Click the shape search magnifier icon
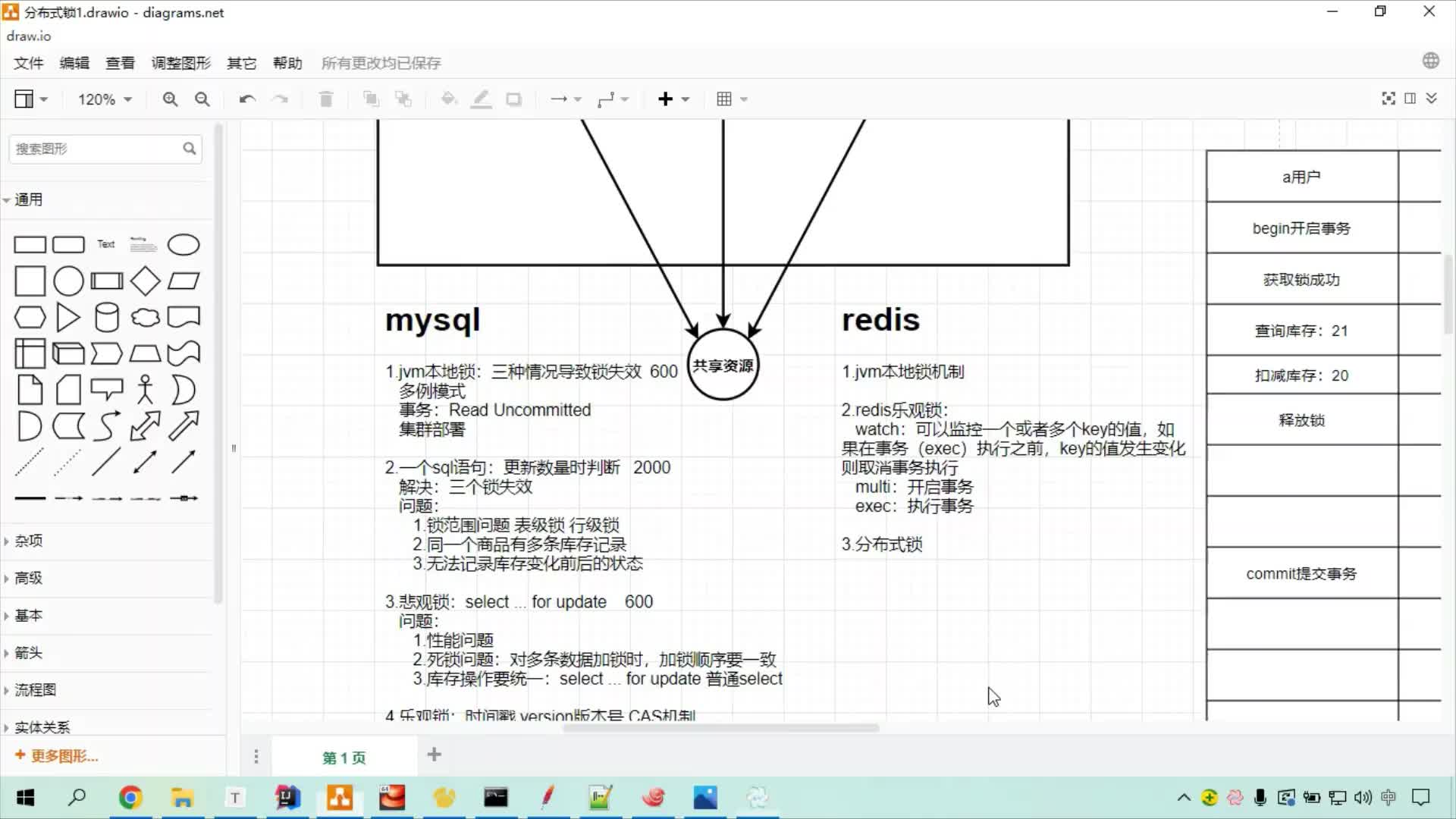Viewport: 1456px width, 819px height. click(x=190, y=149)
